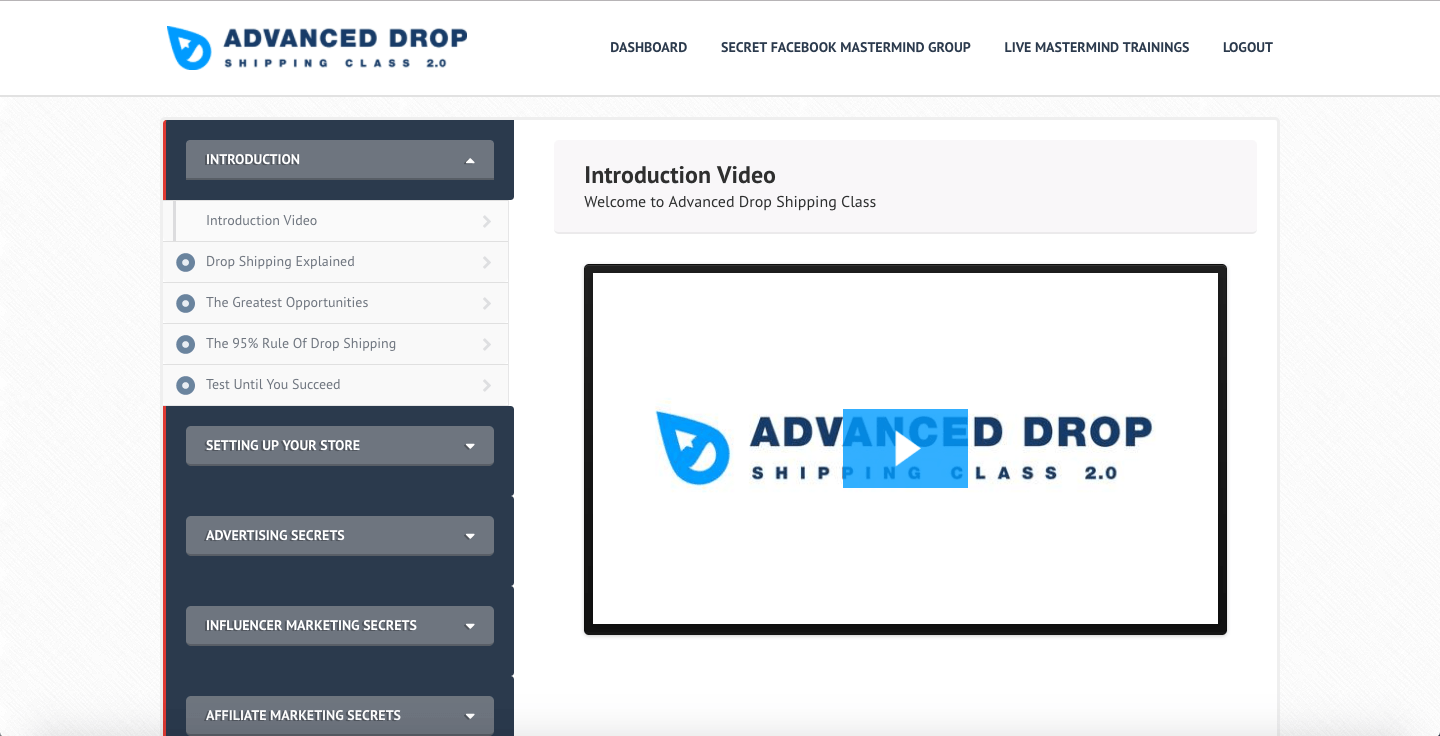Viewport: 1440px width, 736px height.
Task: Click the chevron next to Drop Shipping Explained
Action: point(487,262)
